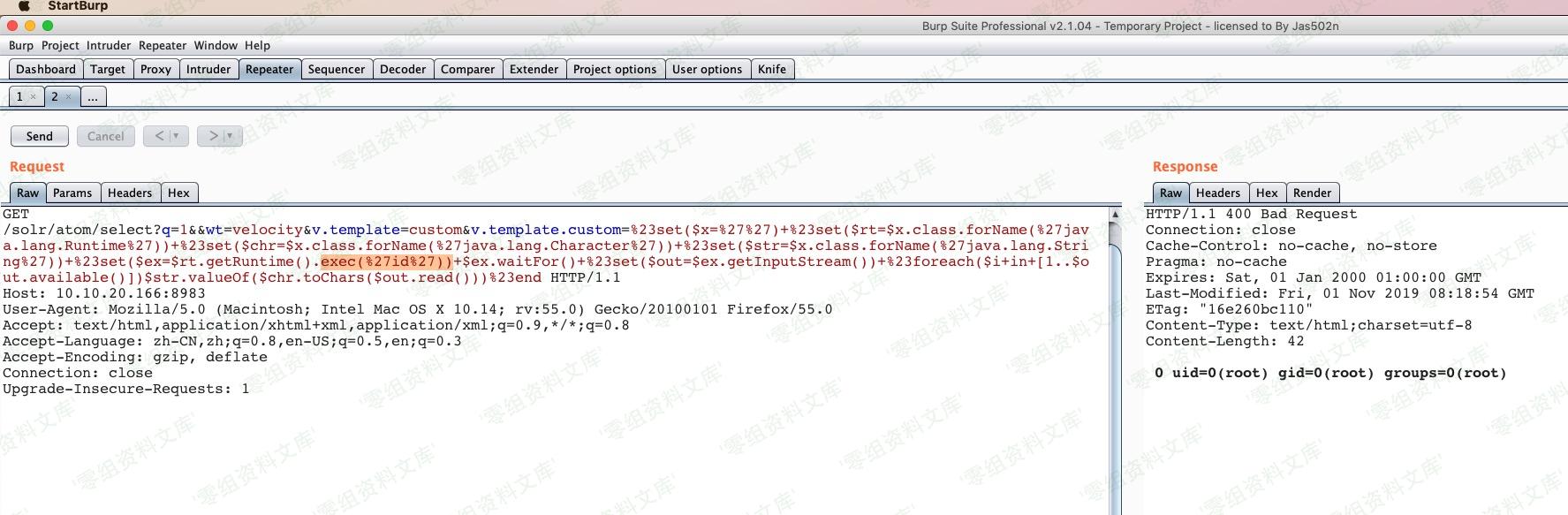Viewport: 1568px width, 515px height.
Task: Open the Project options tab
Action: 615,69
